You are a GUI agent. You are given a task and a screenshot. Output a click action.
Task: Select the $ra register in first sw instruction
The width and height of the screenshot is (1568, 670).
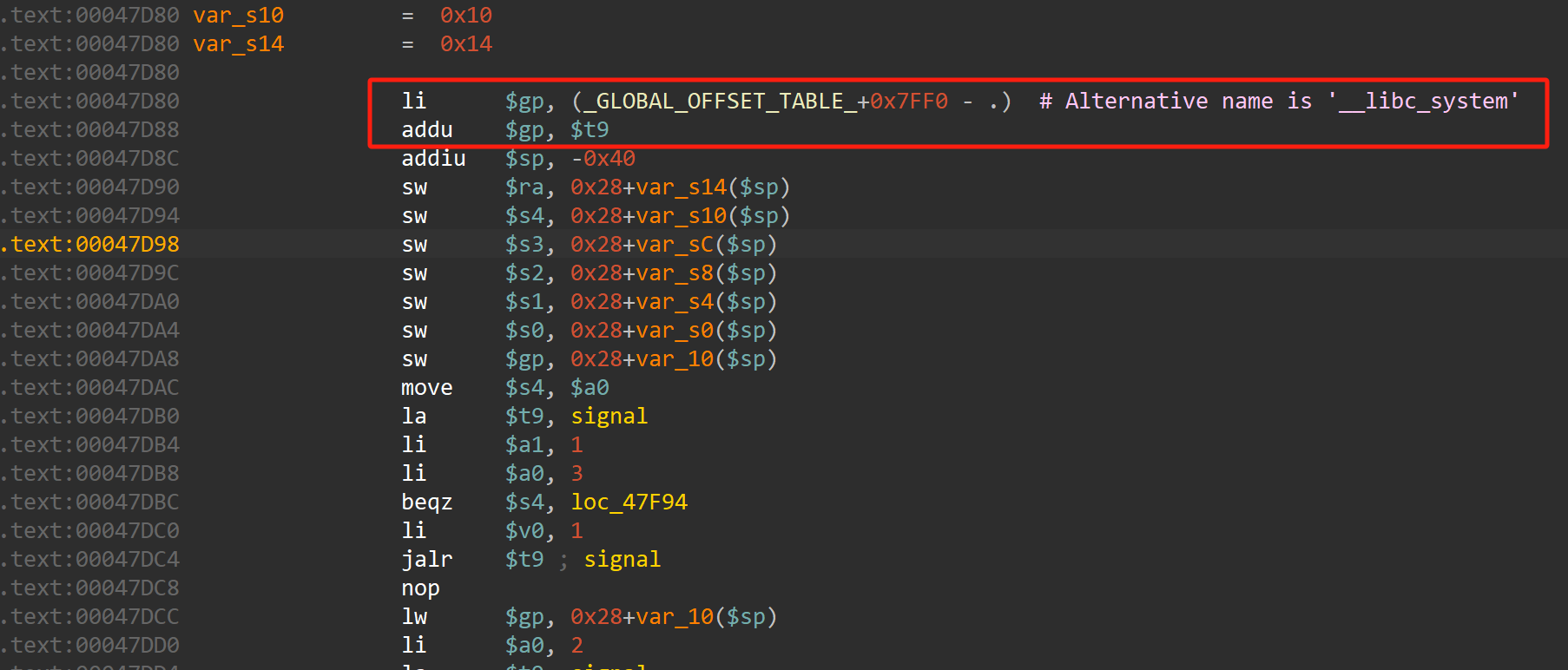point(524,187)
